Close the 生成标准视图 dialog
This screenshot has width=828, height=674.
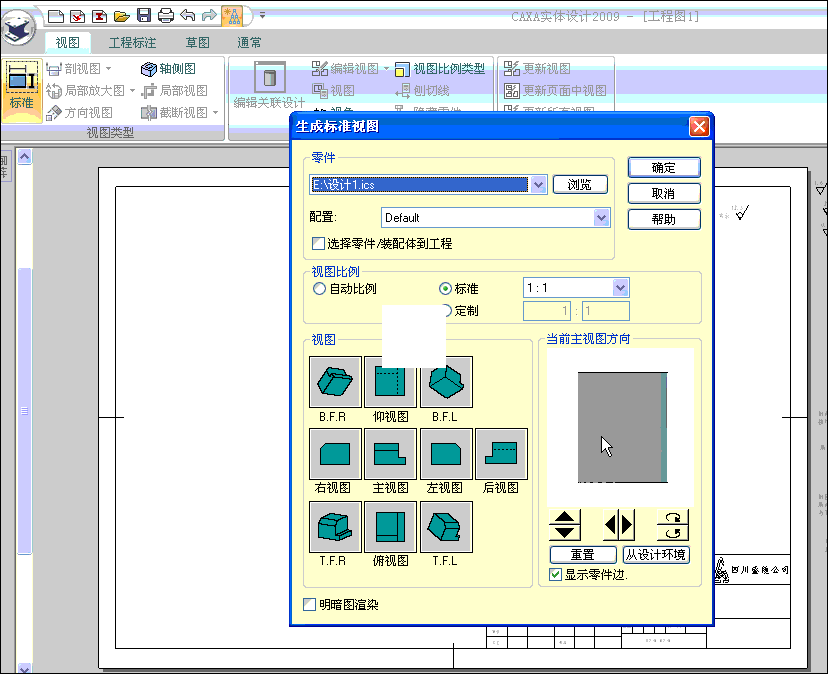point(699,126)
